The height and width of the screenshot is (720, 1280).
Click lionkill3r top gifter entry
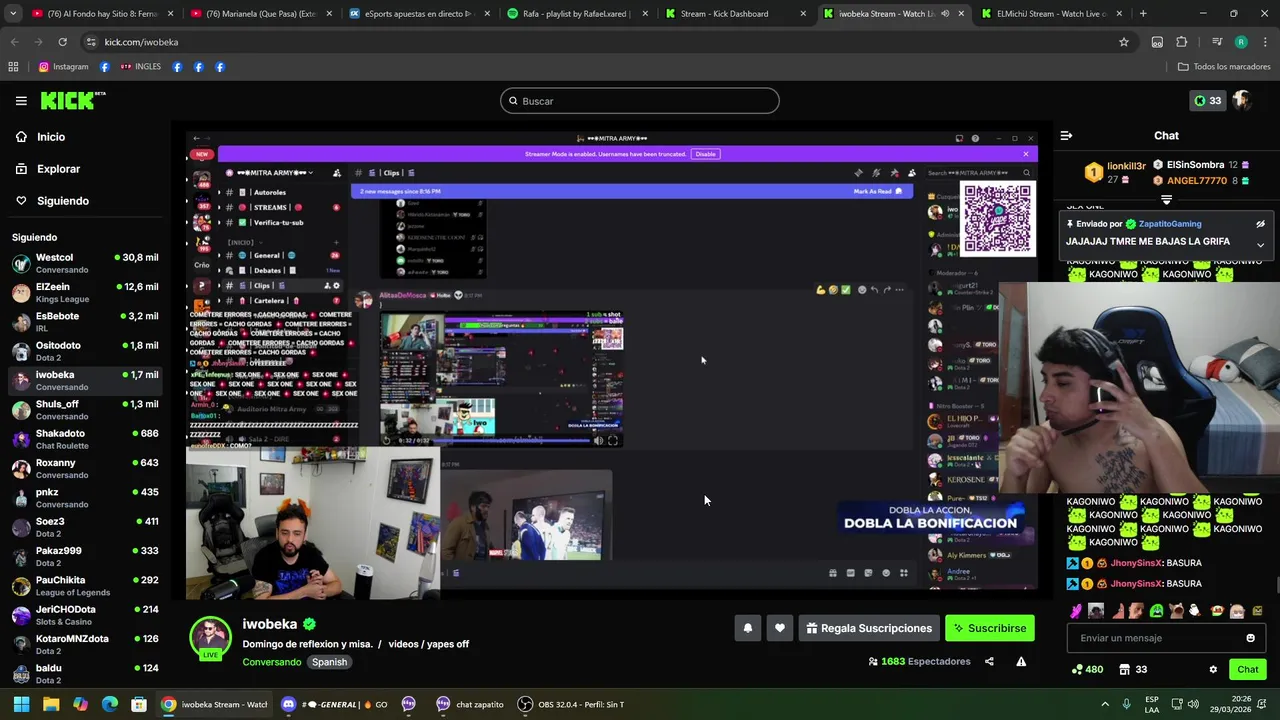1115,172
